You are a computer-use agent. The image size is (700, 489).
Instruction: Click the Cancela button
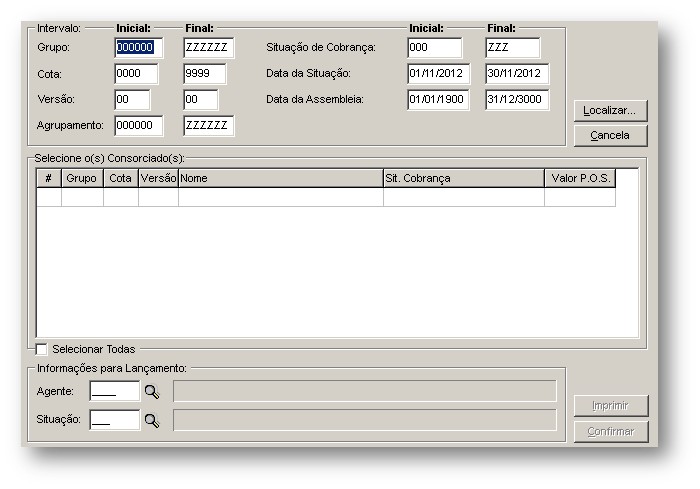point(610,135)
